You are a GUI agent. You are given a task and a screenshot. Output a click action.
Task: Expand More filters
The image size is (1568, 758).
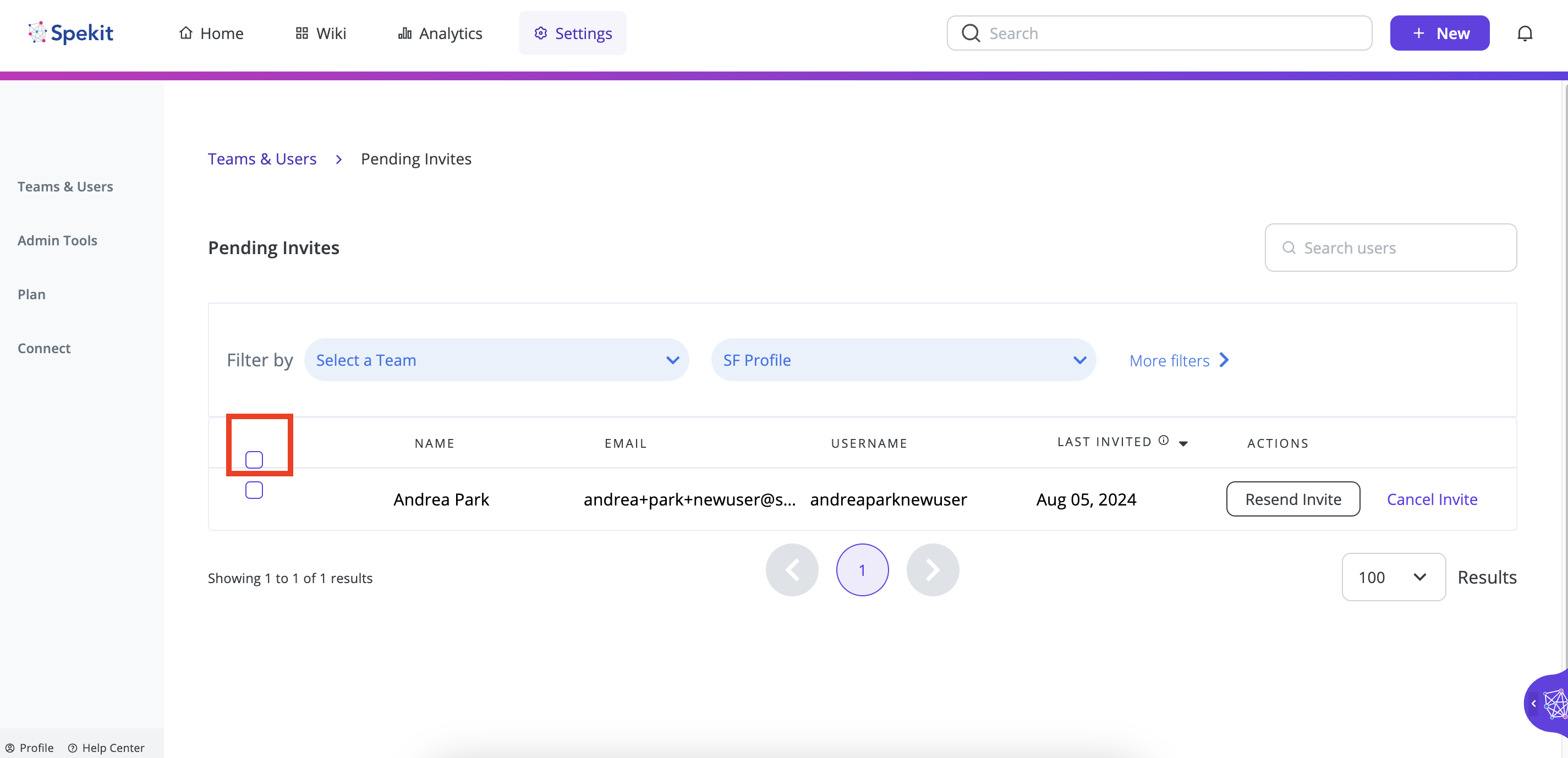tap(1179, 361)
